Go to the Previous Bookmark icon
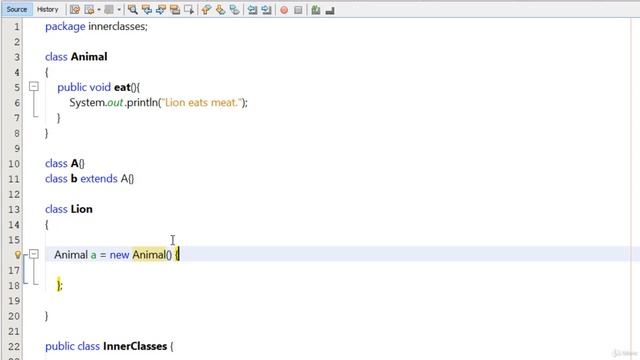 click(206, 10)
